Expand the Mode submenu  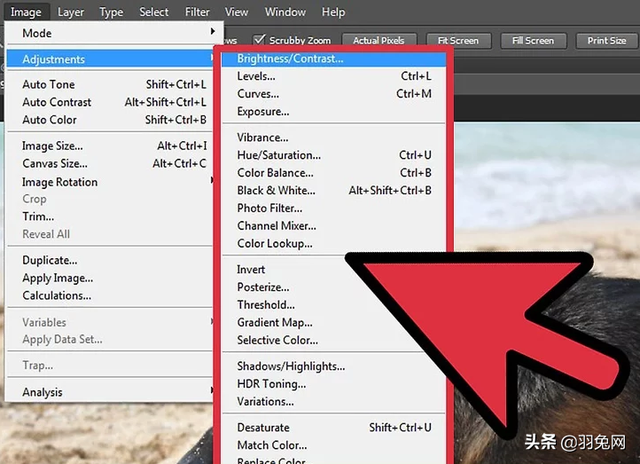pyautogui.click(x=113, y=33)
